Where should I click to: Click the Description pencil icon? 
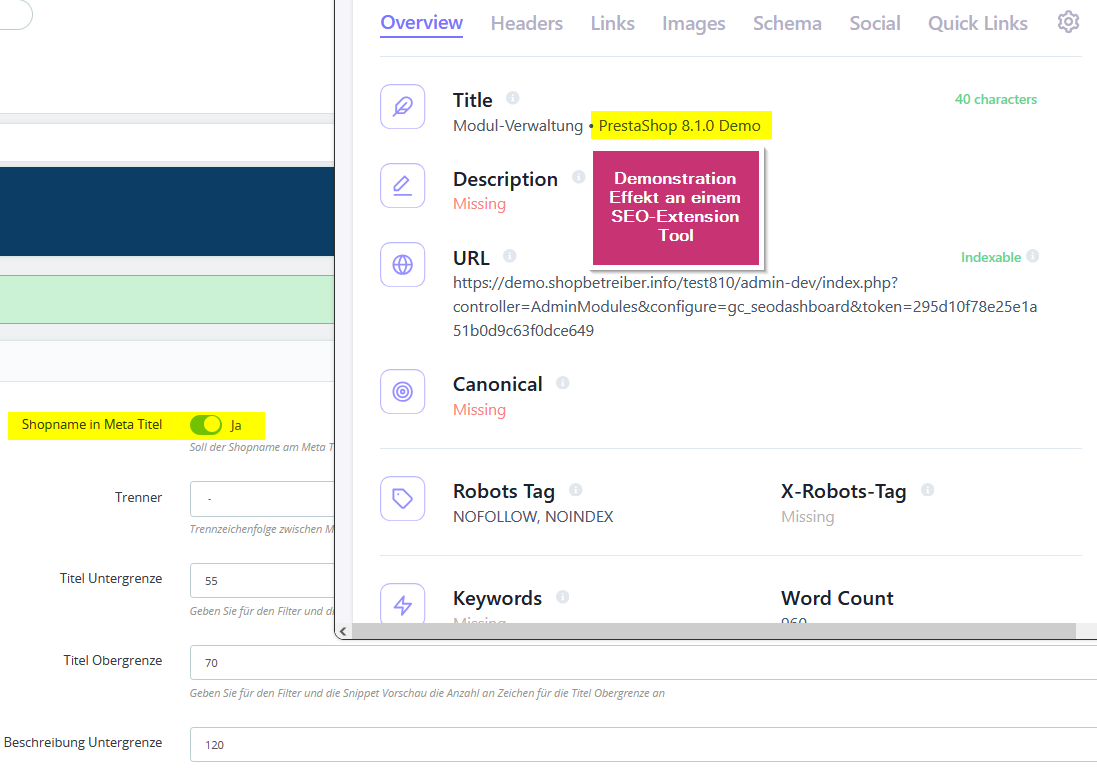(403, 186)
